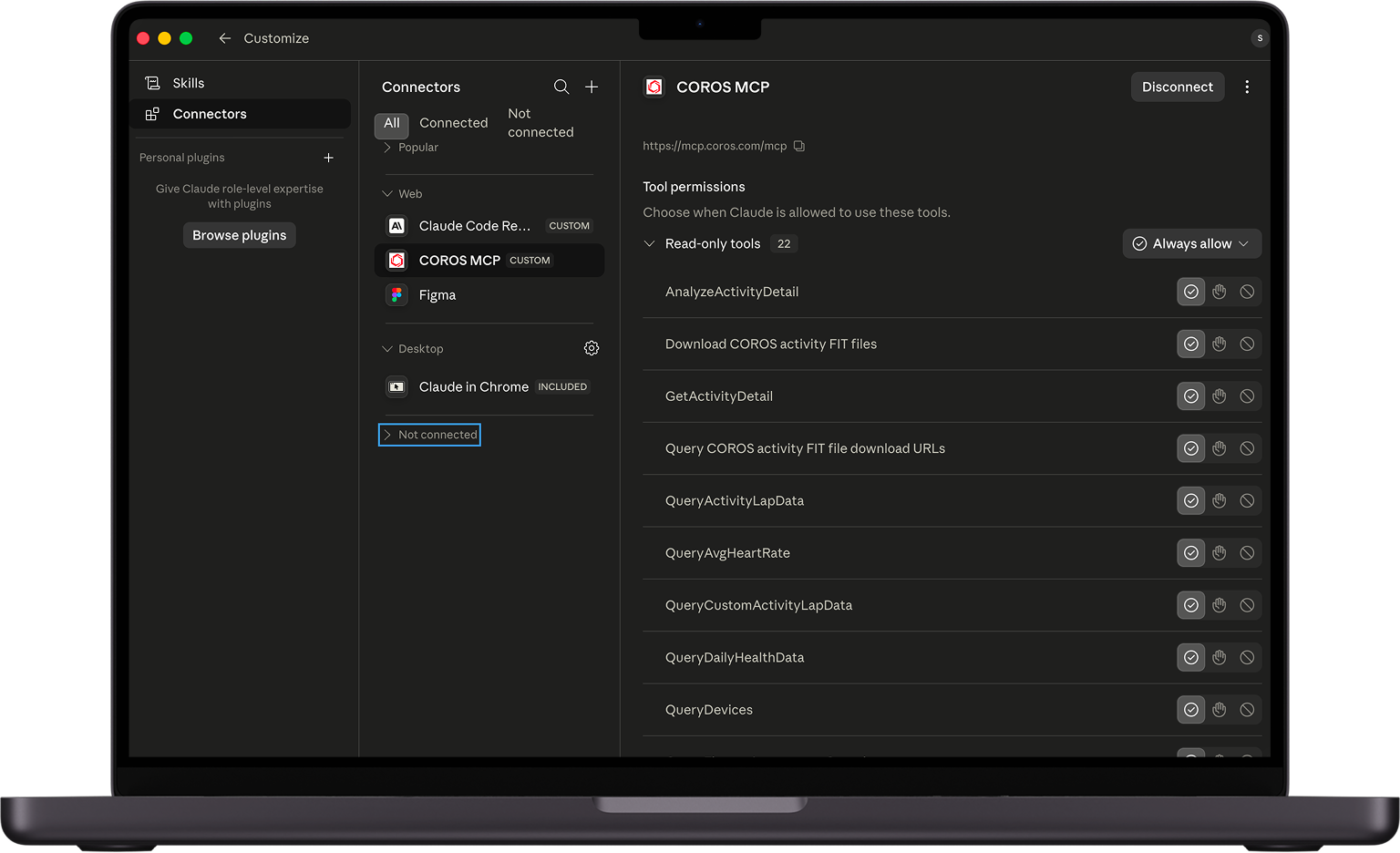Select Claude Code Re... custom connector

pyautogui.click(x=489, y=226)
